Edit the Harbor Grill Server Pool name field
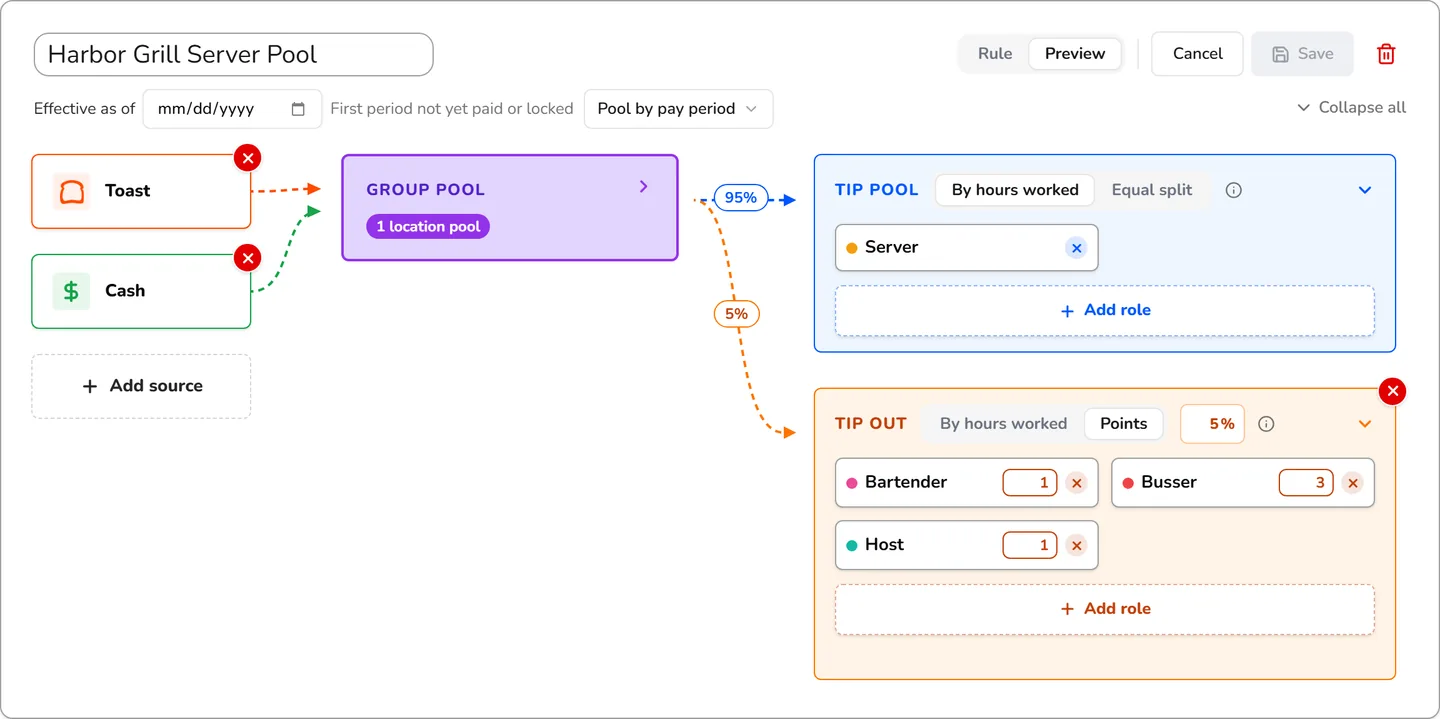Viewport: 1440px width, 719px height. pos(234,54)
